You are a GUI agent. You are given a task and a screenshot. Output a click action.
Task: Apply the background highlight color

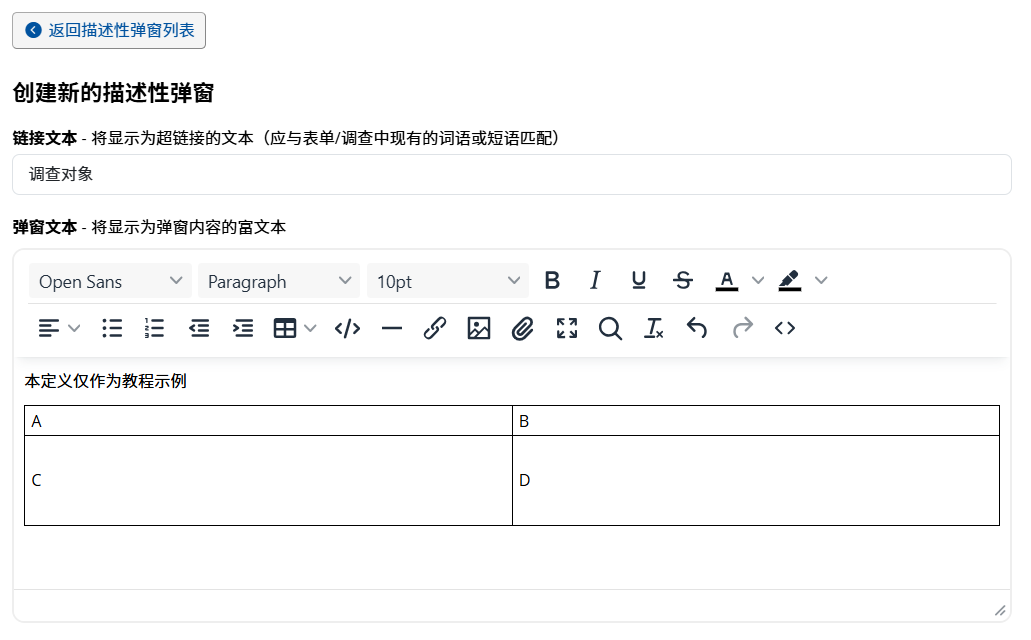790,281
